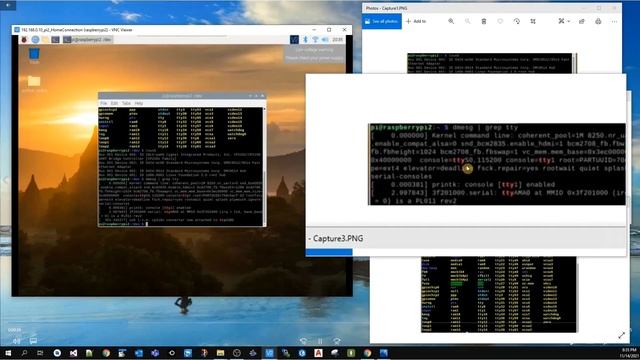This screenshot has height=360, width=640.
Task: Rotate the photo in Photos app
Action: click(x=516, y=21)
